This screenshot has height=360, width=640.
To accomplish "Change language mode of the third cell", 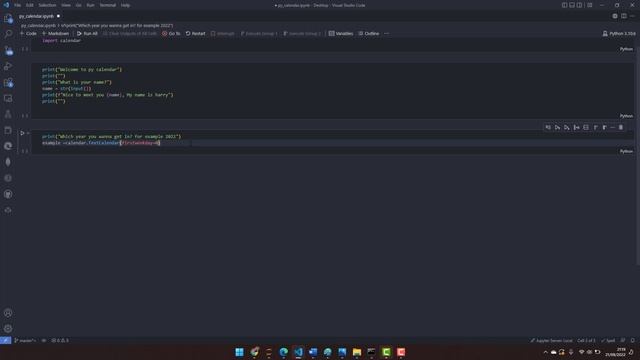I will 626,151.
